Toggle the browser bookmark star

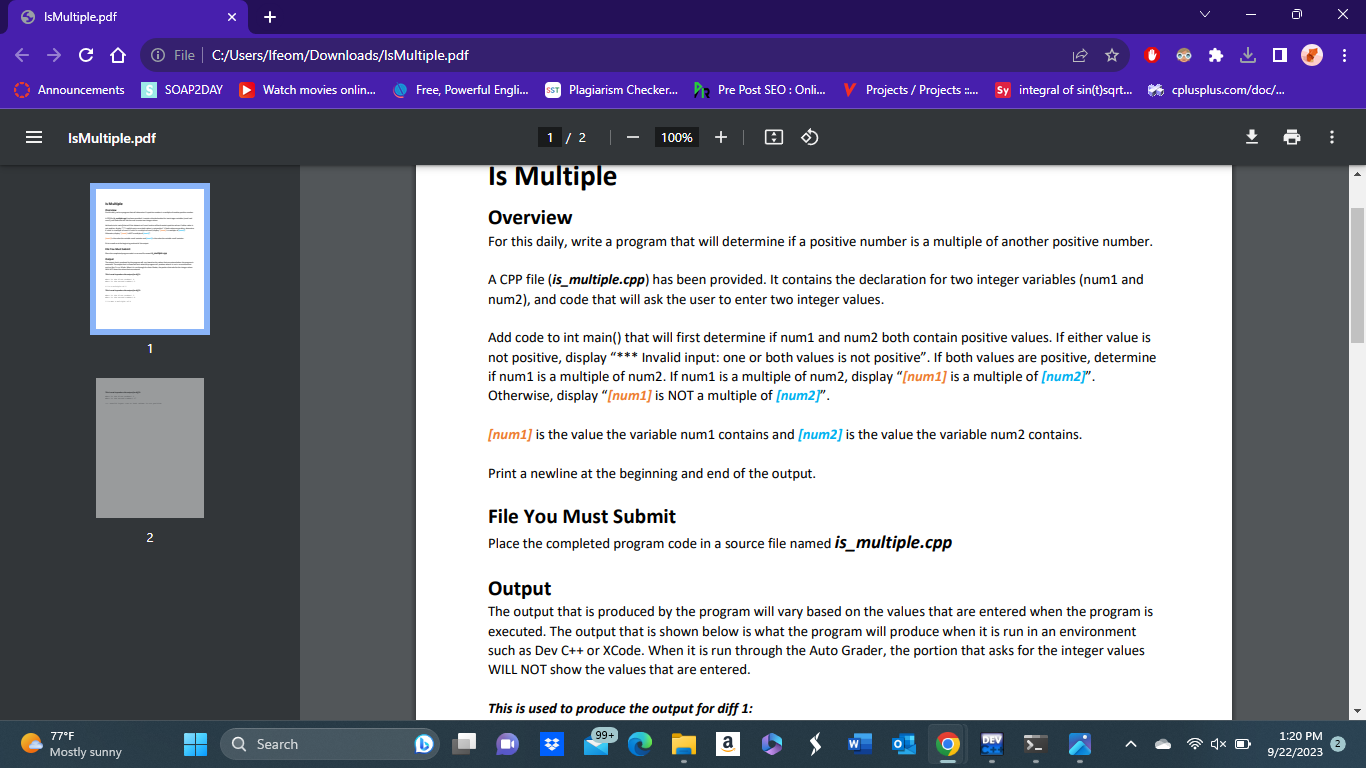1113,57
